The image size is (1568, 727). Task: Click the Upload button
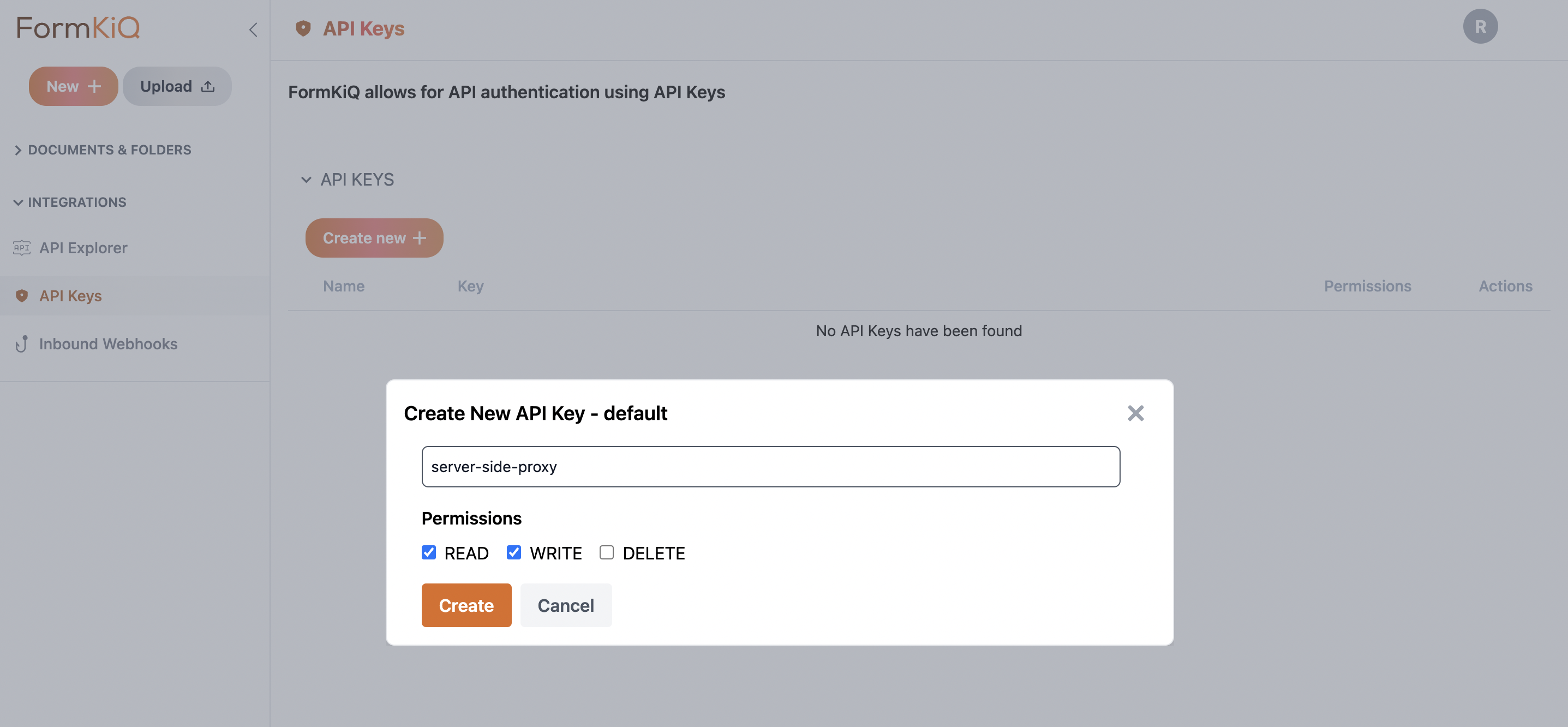tap(177, 86)
